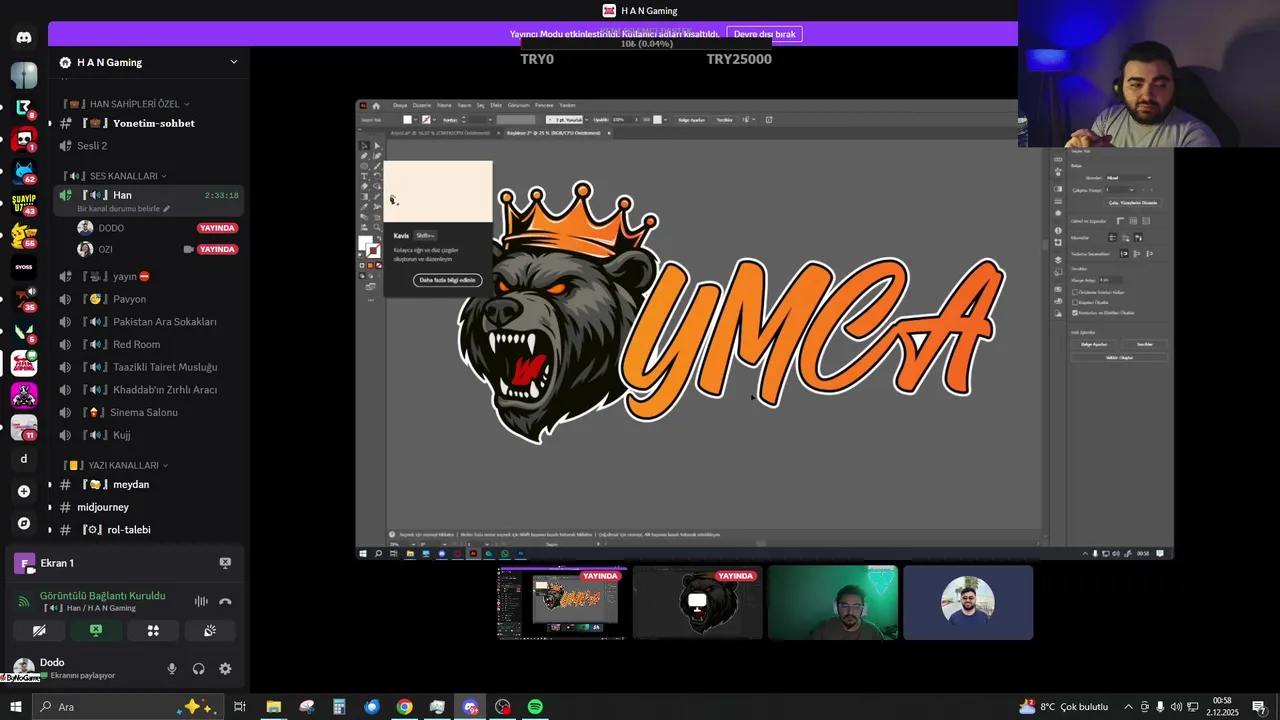Switch to the 16.67 % CMYK document tab
The height and width of the screenshot is (720, 1280).
click(x=440, y=133)
